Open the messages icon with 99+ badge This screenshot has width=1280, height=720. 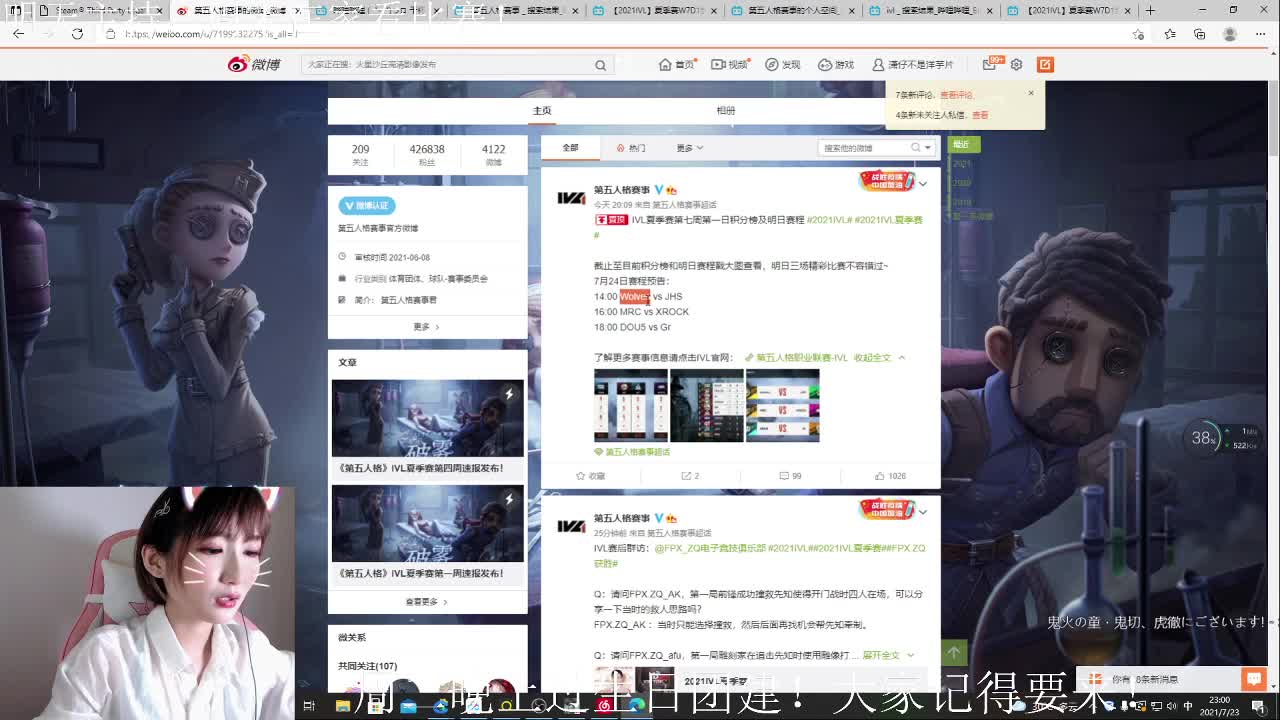point(991,64)
